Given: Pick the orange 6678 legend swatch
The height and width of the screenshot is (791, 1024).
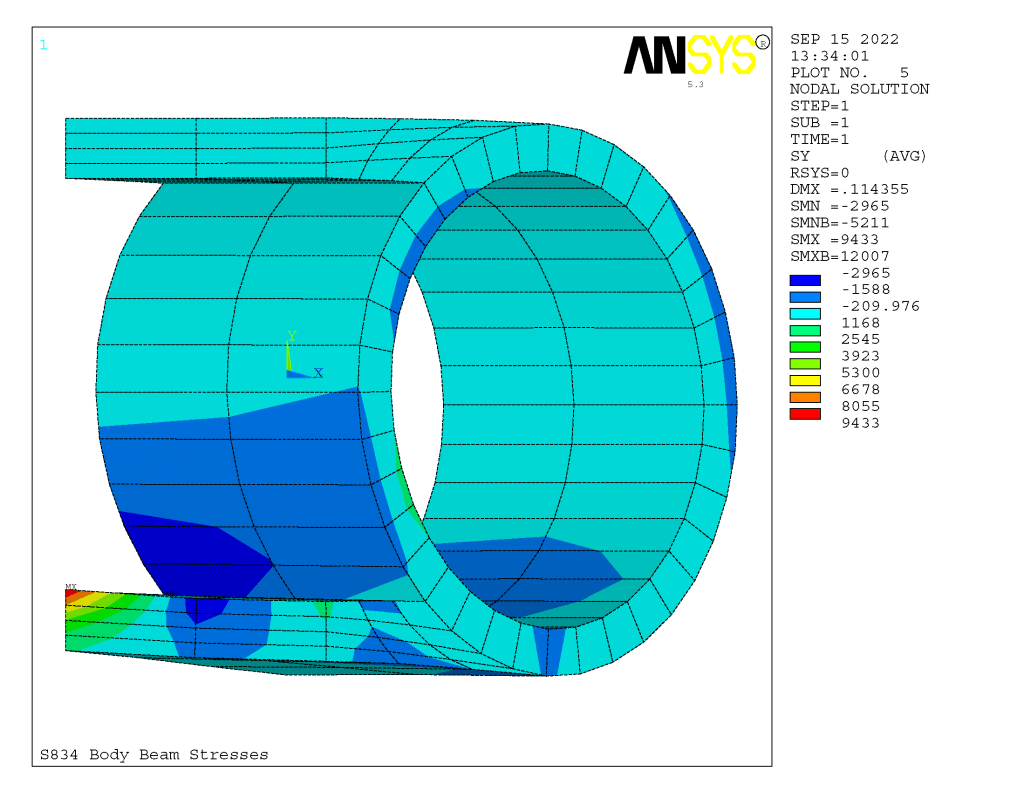Looking at the screenshot, I should [805, 397].
